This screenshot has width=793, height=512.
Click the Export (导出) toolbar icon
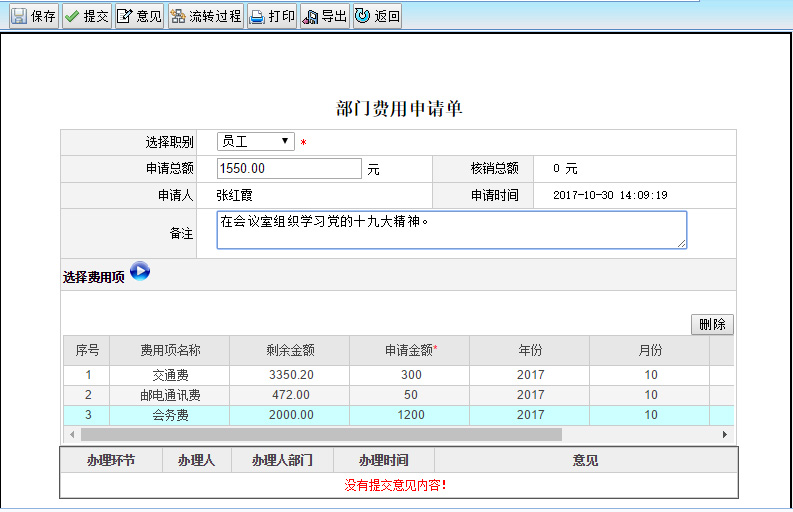(310, 16)
